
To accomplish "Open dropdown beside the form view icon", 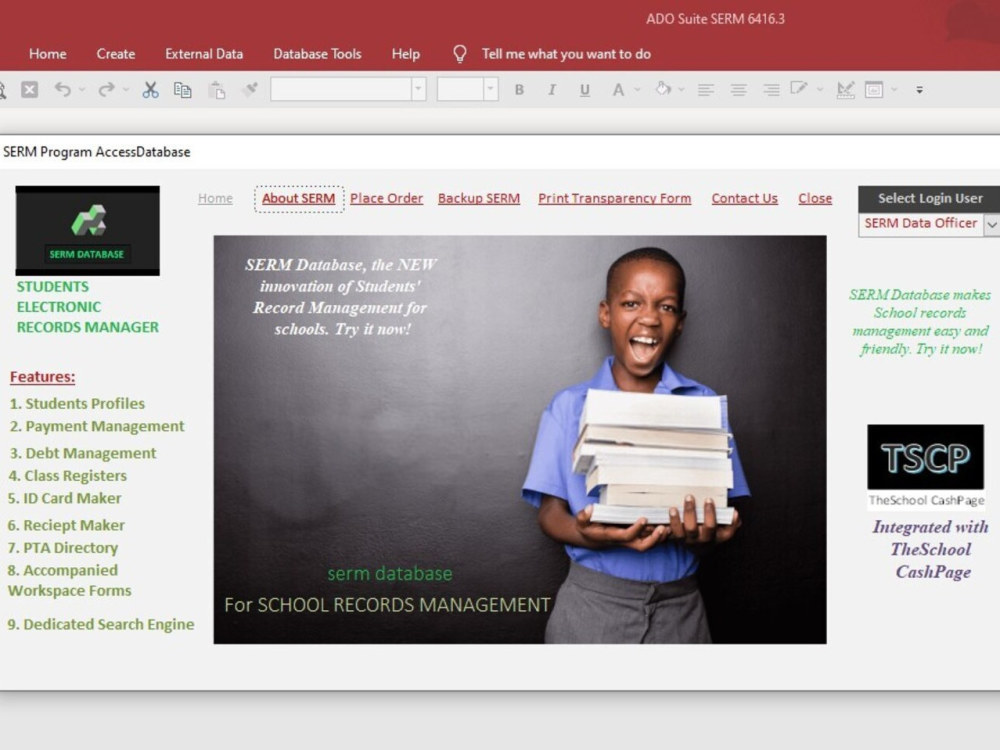I will pos(894,90).
